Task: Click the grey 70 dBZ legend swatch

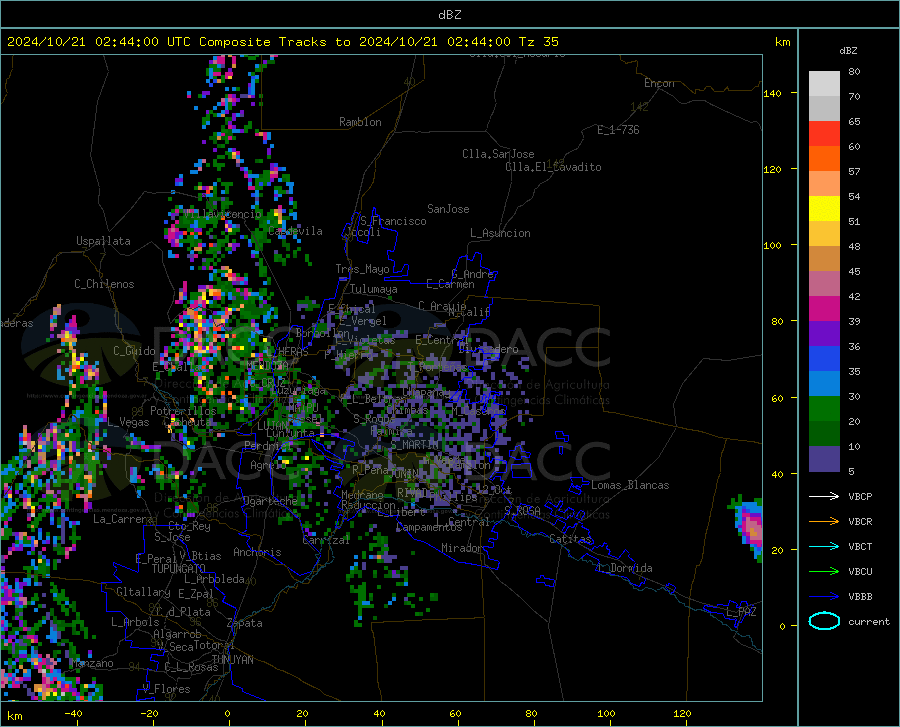Action: pos(824,108)
